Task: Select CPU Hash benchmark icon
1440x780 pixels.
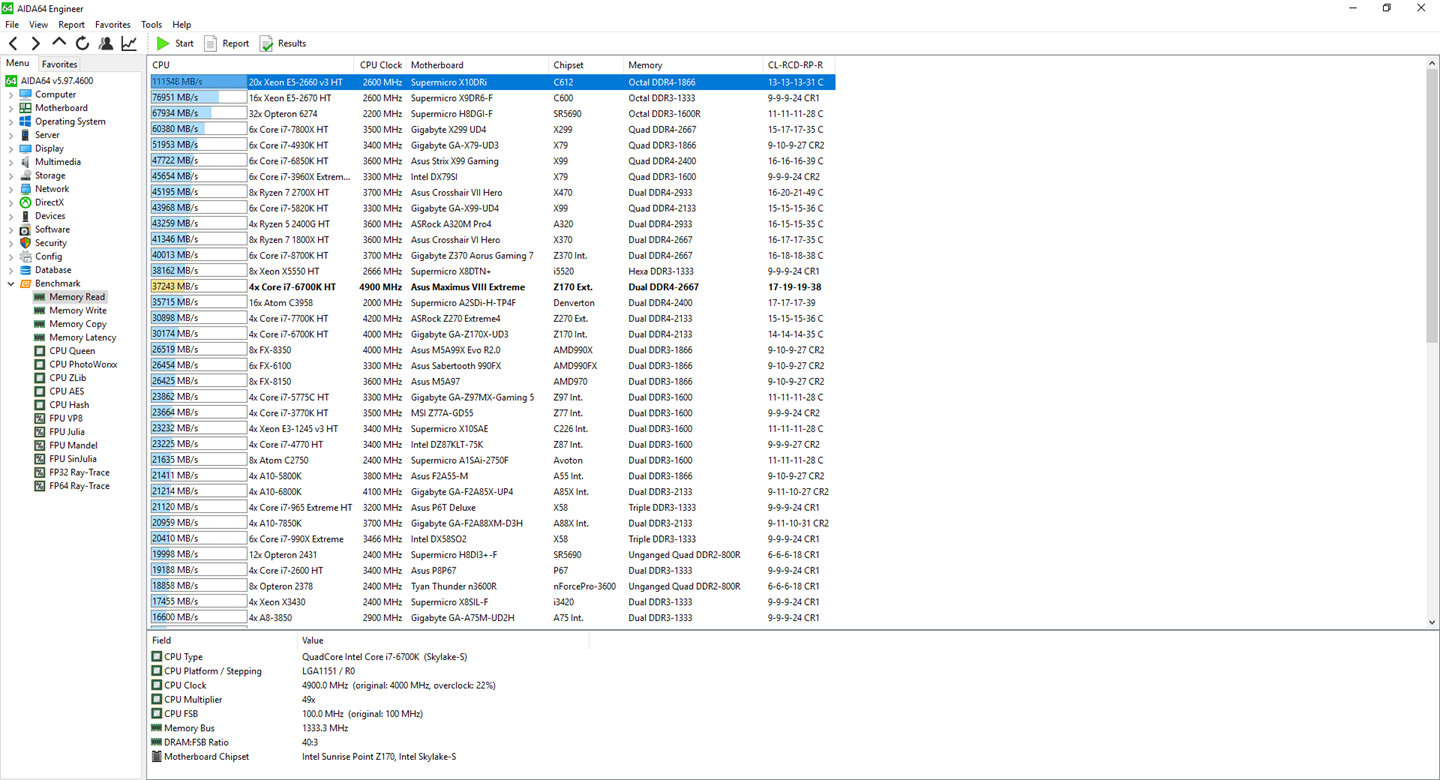Action: point(40,405)
